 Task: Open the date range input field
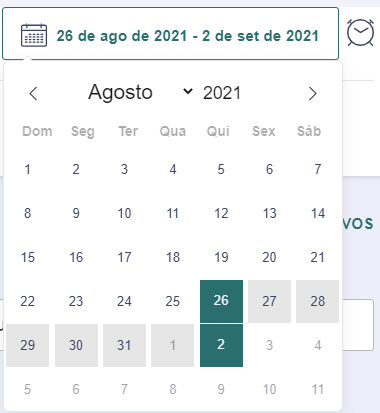(170, 34)
